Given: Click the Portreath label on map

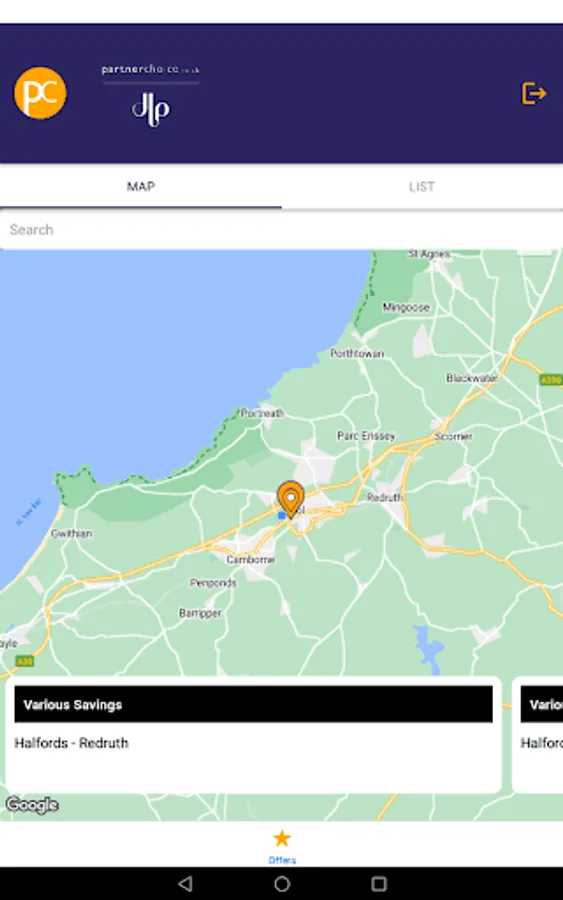Looking at the screenshot, I should [262, 413].
